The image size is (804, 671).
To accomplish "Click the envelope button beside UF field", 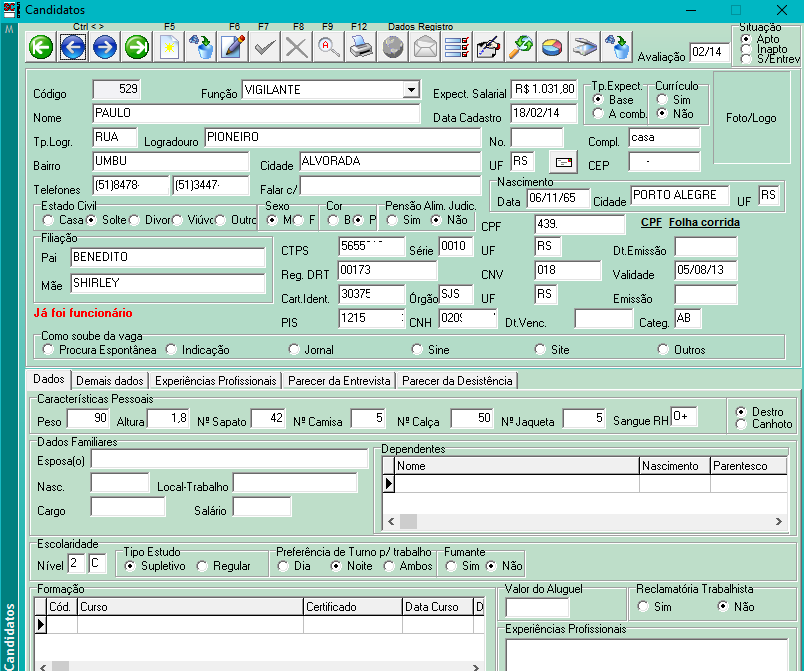I will point(564,162).
